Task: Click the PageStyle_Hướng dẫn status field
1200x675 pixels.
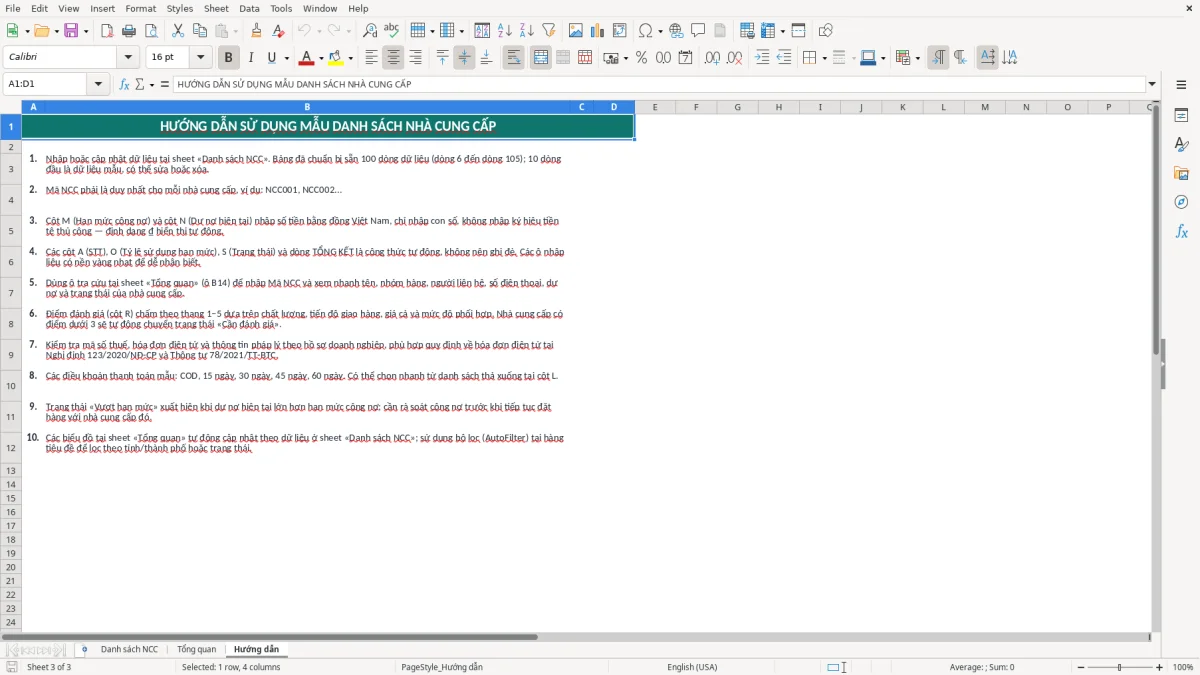Action: click(442, 667)
